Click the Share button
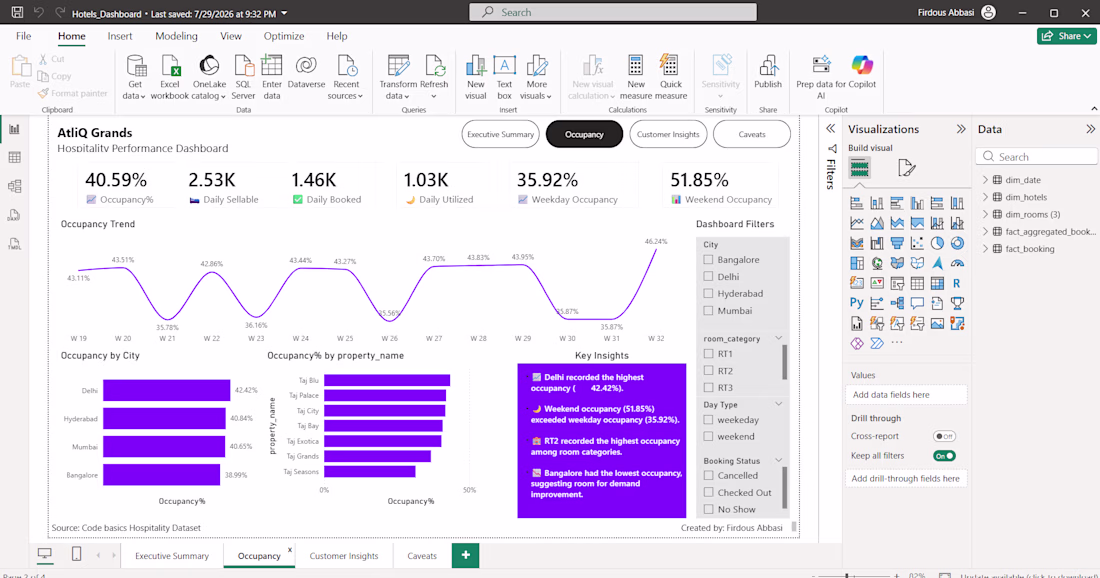 click(1066, 36)
